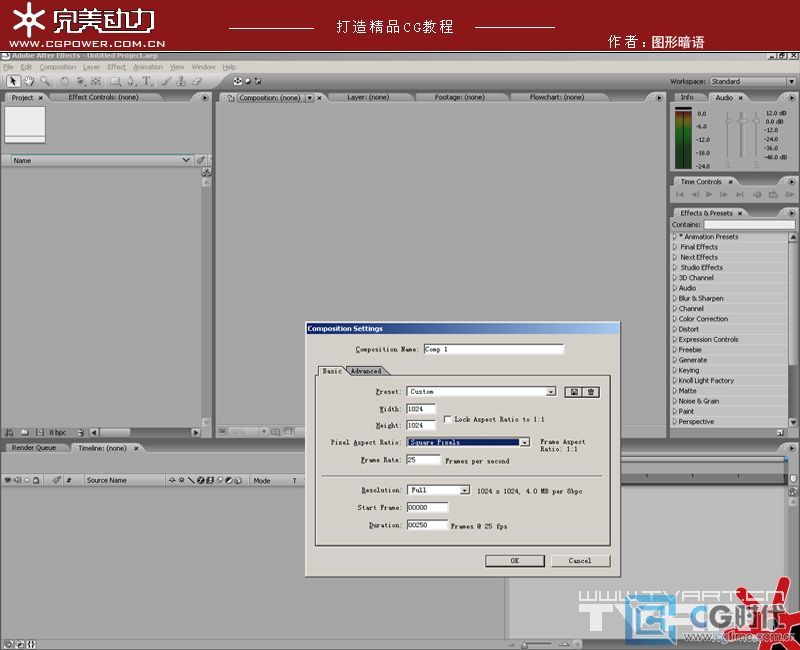The width and height of the screenshot is (800, 650).
Task: Switch to the Advanced tab in dialog
Action: 366,371
